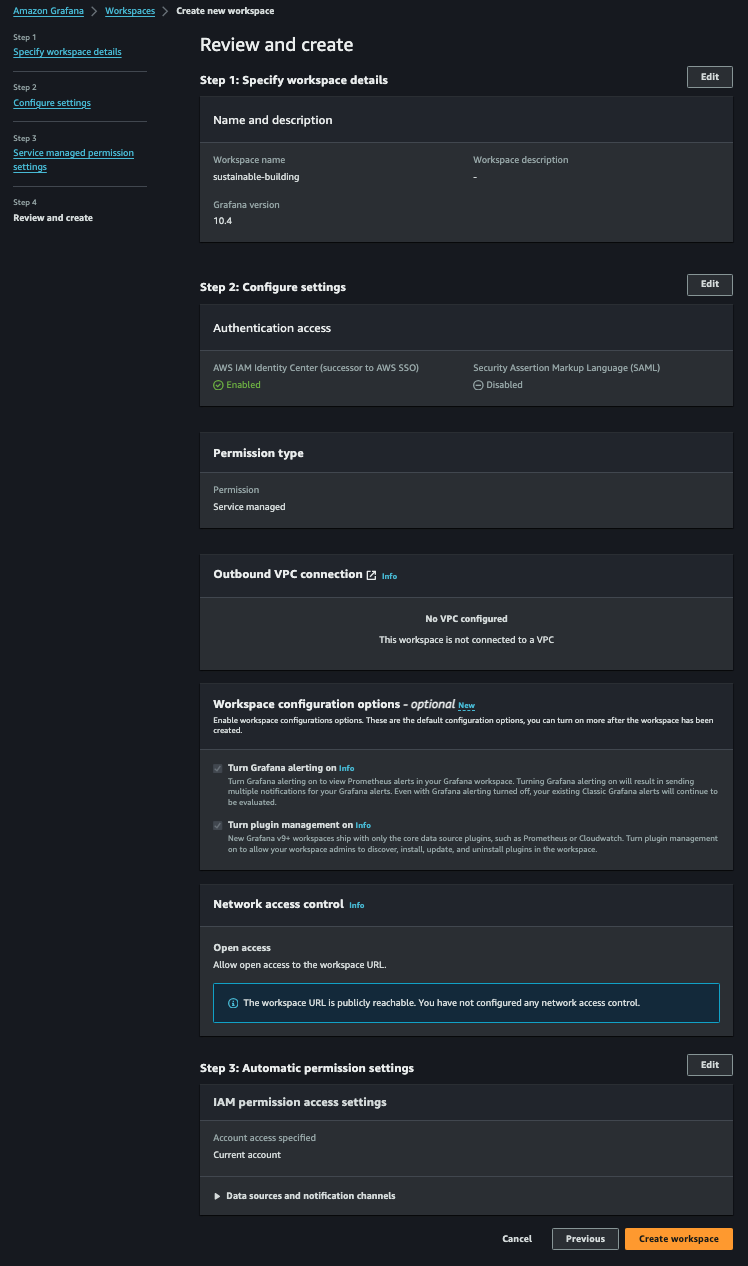This screenshot has height=1266, width=748.
Task: Open the New link beside Workspace configuration options
Action: coord(466,705)
